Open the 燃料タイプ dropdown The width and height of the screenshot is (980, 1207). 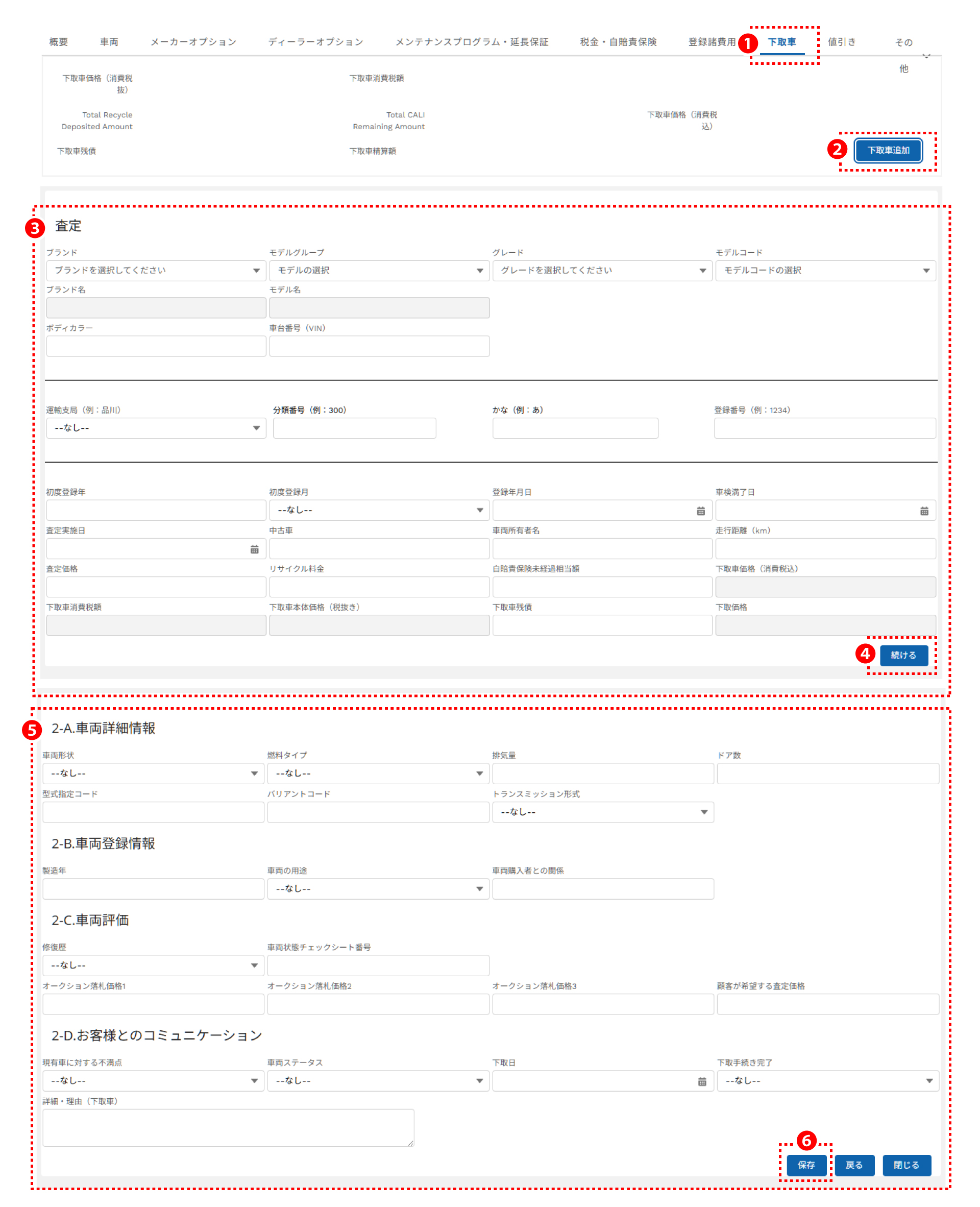[x=378, y=774]
